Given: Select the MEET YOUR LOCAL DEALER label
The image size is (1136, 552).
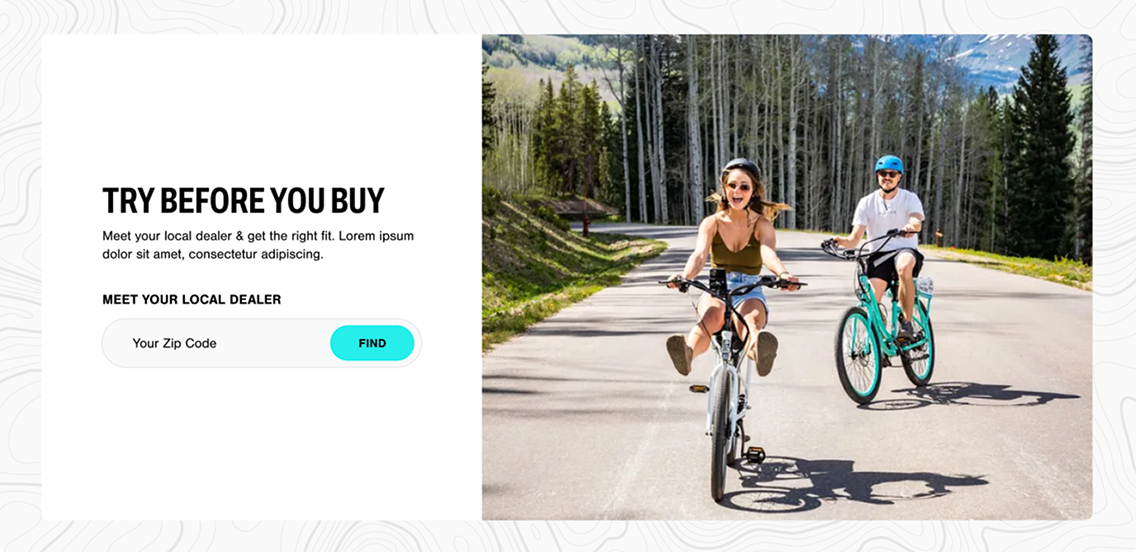Looking at the screenshot, I should tap(192, 299).
